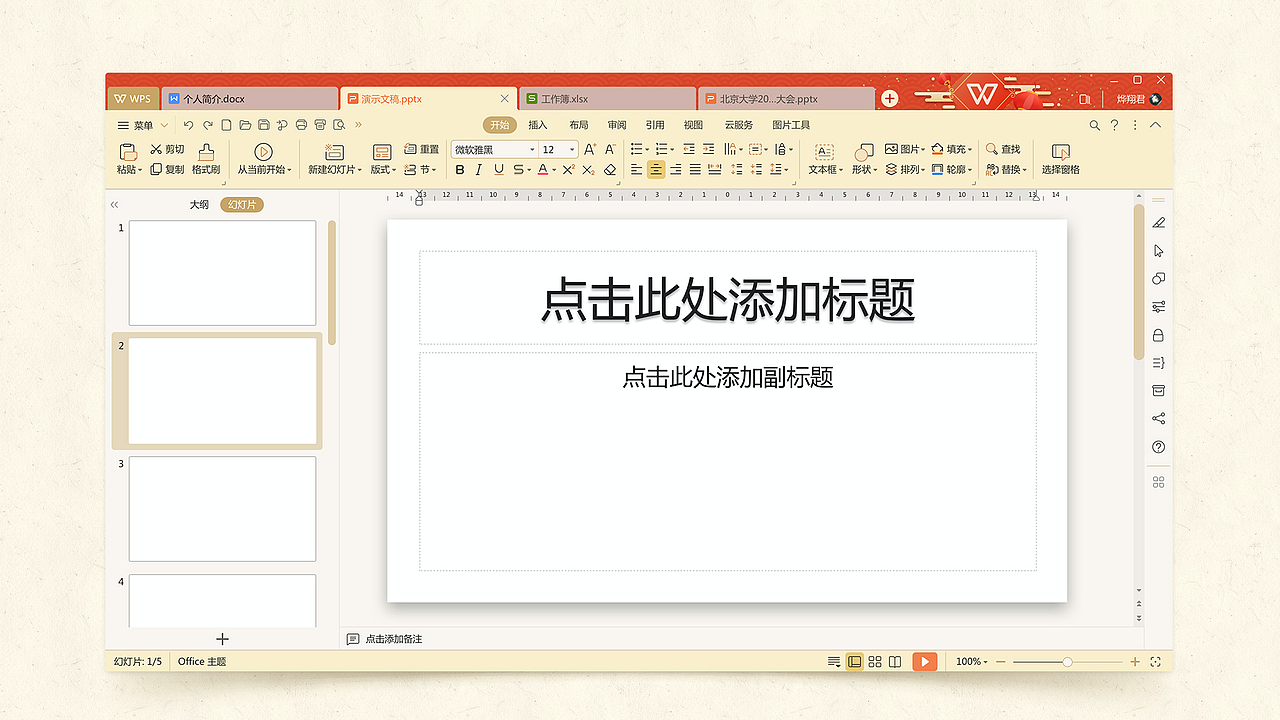Click Start from current (从当前开始) button

tap(264, 159)
